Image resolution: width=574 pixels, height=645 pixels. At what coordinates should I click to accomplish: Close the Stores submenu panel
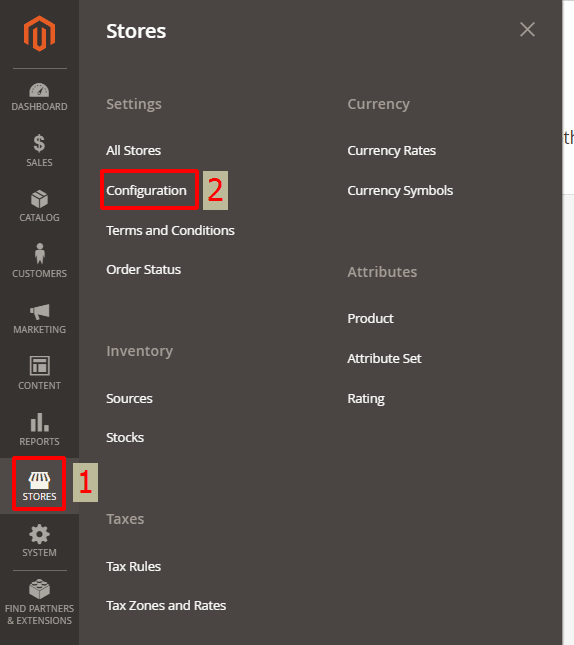pyautogui.click(x=527, y=30)
